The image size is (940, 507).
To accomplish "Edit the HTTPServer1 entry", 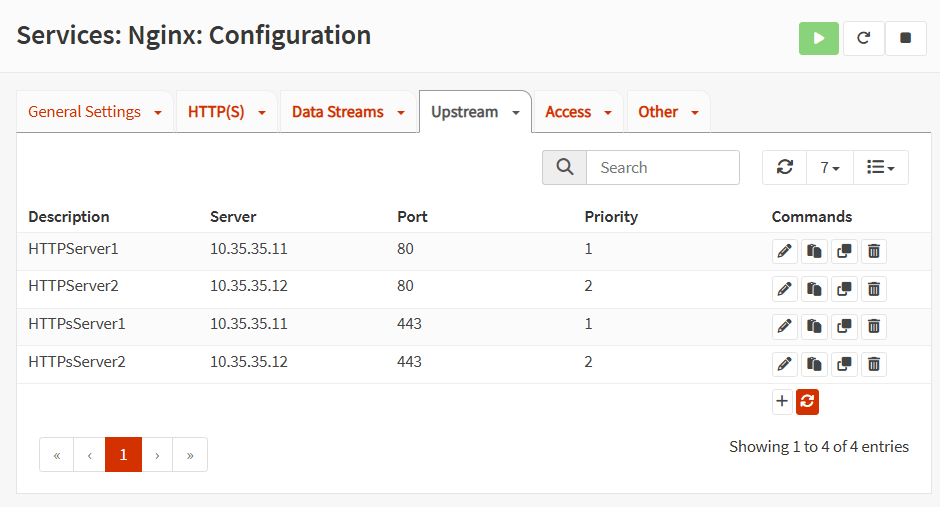I will tap(784, 251).
